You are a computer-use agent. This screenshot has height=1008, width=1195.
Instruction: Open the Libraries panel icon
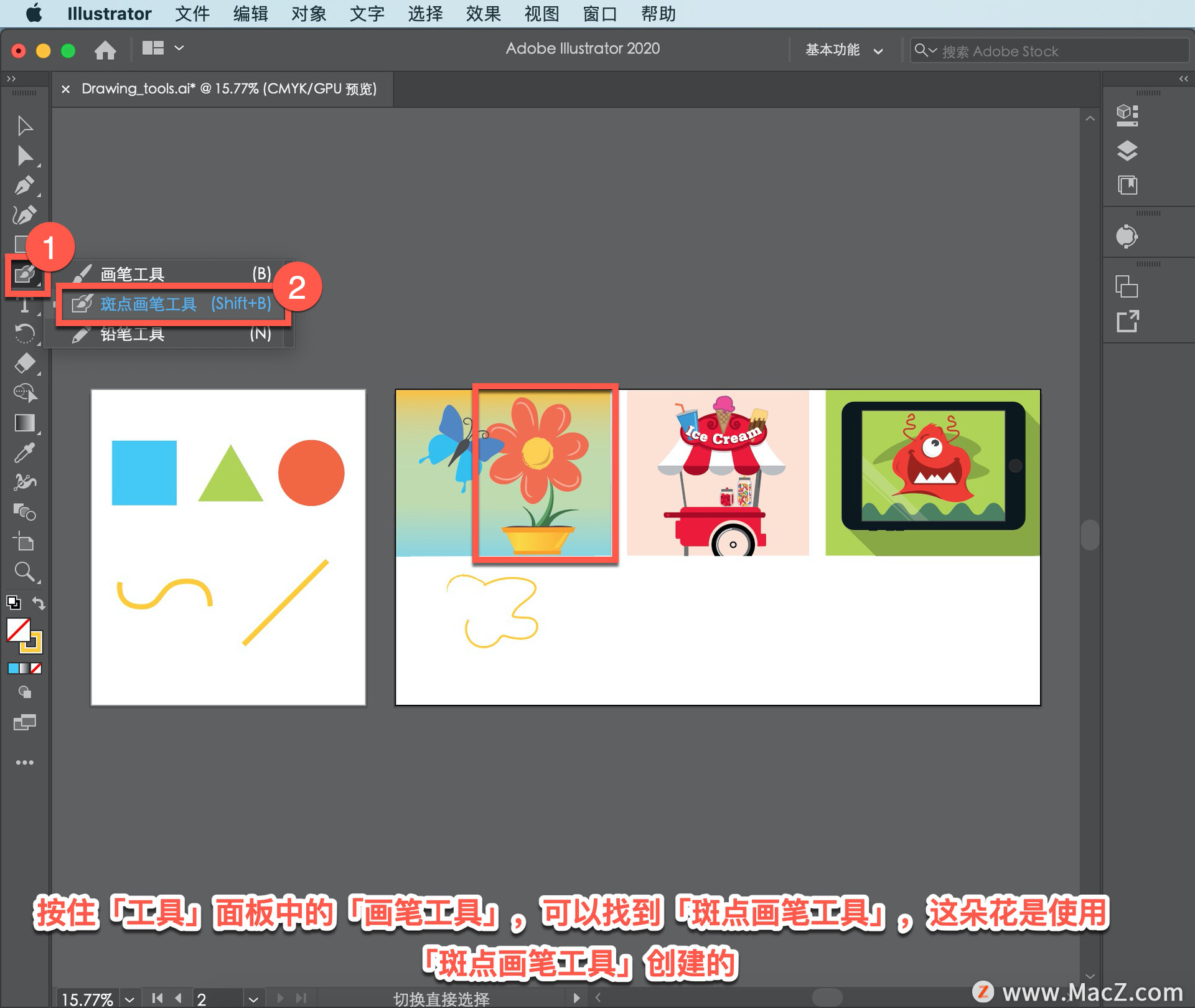[1127, 185]
